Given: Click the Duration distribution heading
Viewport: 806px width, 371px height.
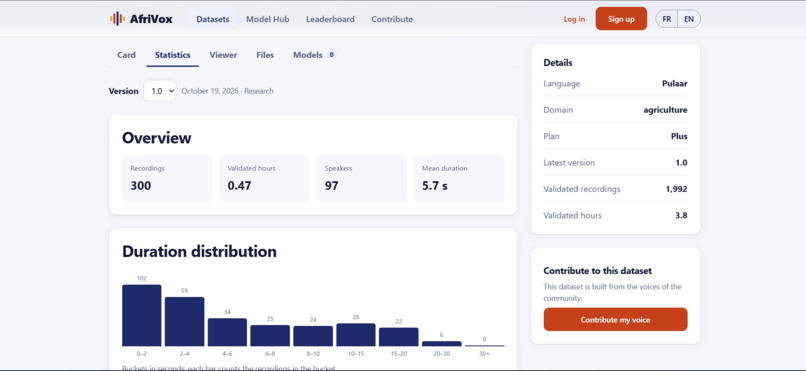Looking at the screenshot, I should click(199, 251).
